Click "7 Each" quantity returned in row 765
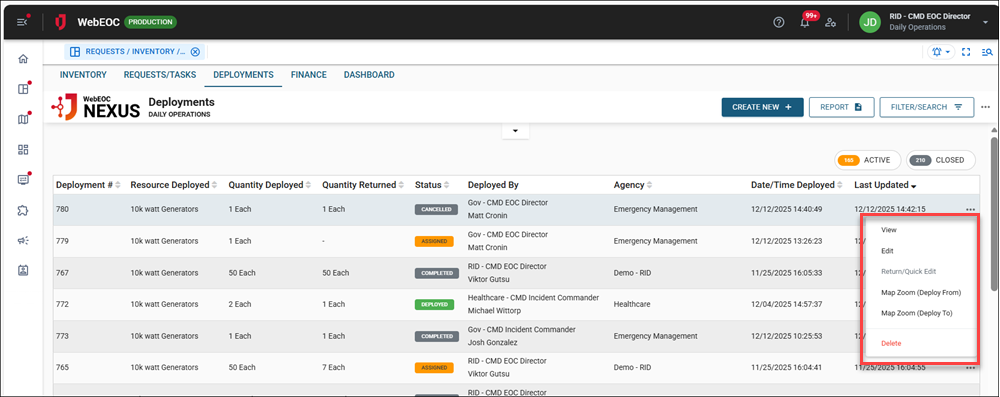Image resolution: width=1000 pixels, height=397 pixels. click(334, 368)
